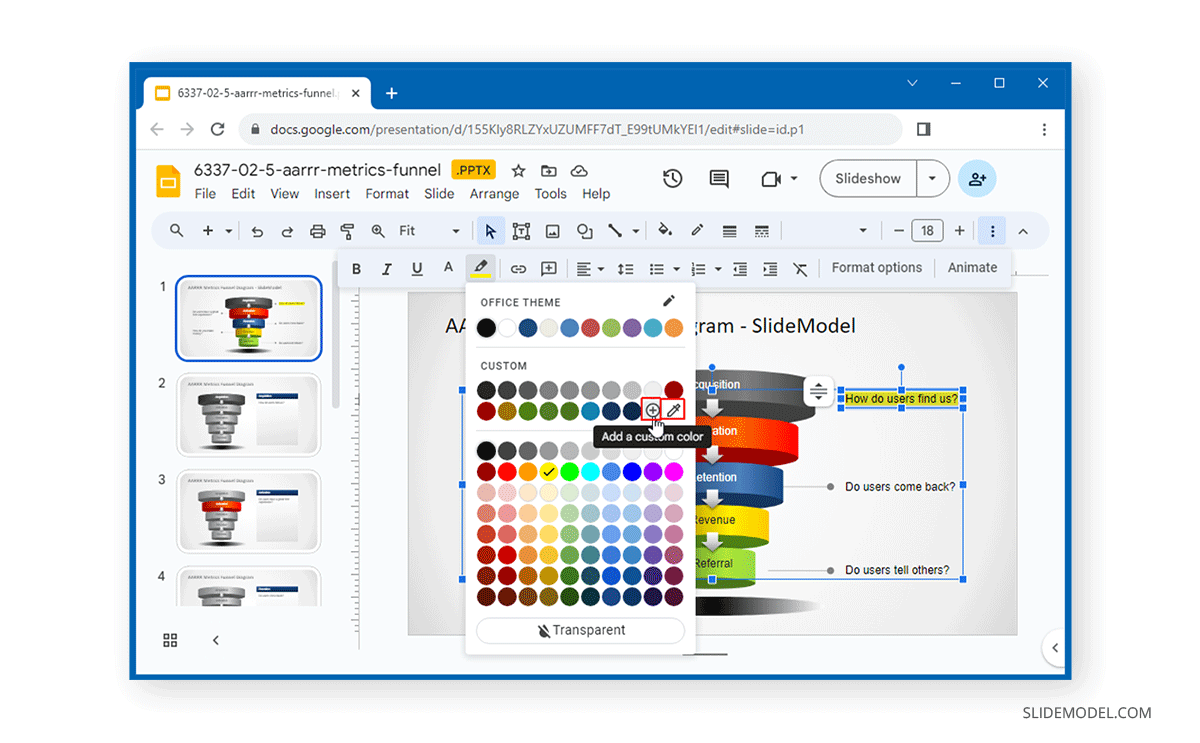This screenshot has width=1200, height=743.
Task: Switch to Format options panel
Action: 876,267
